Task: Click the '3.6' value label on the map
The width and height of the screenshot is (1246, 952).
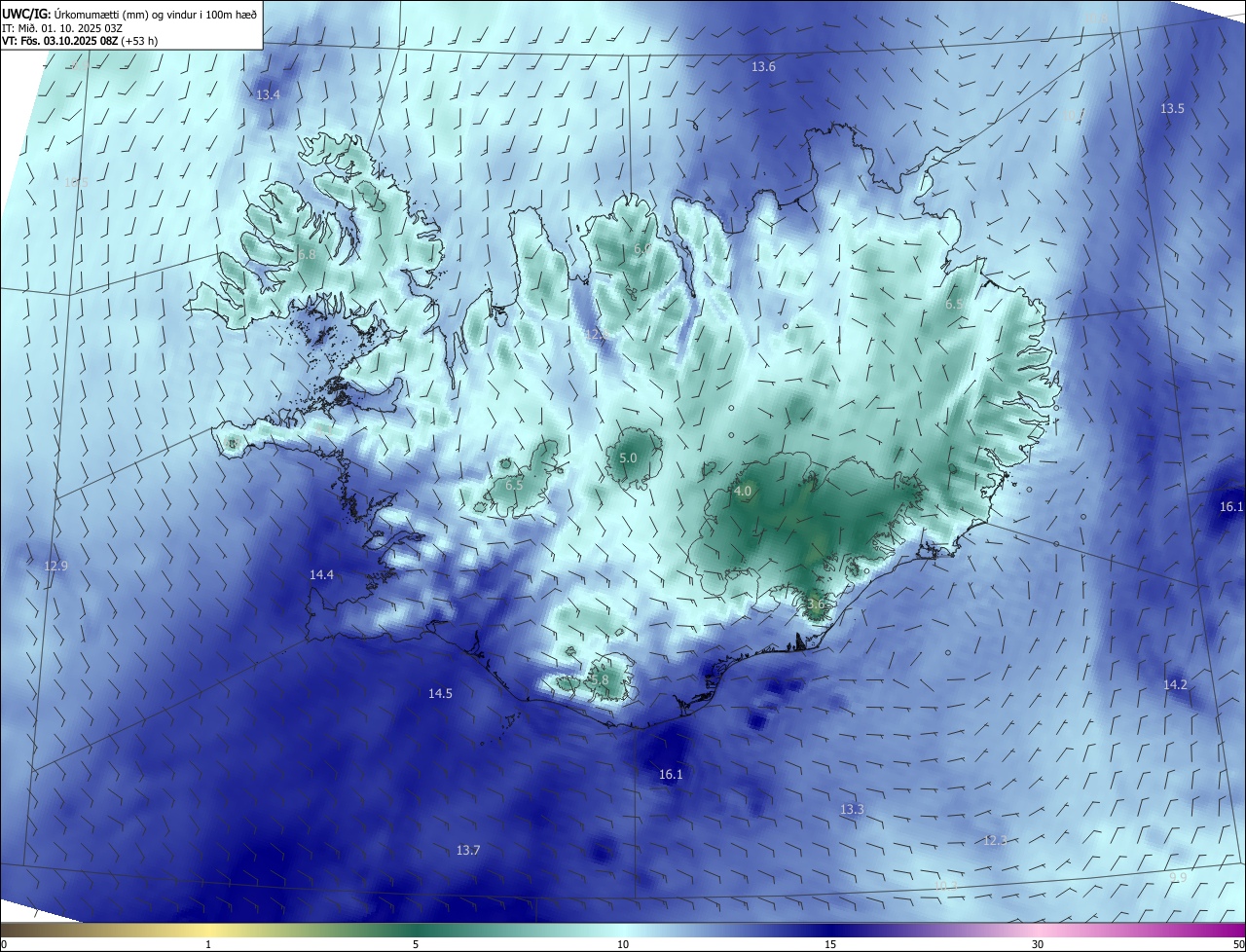Action: tap(816, 604)
